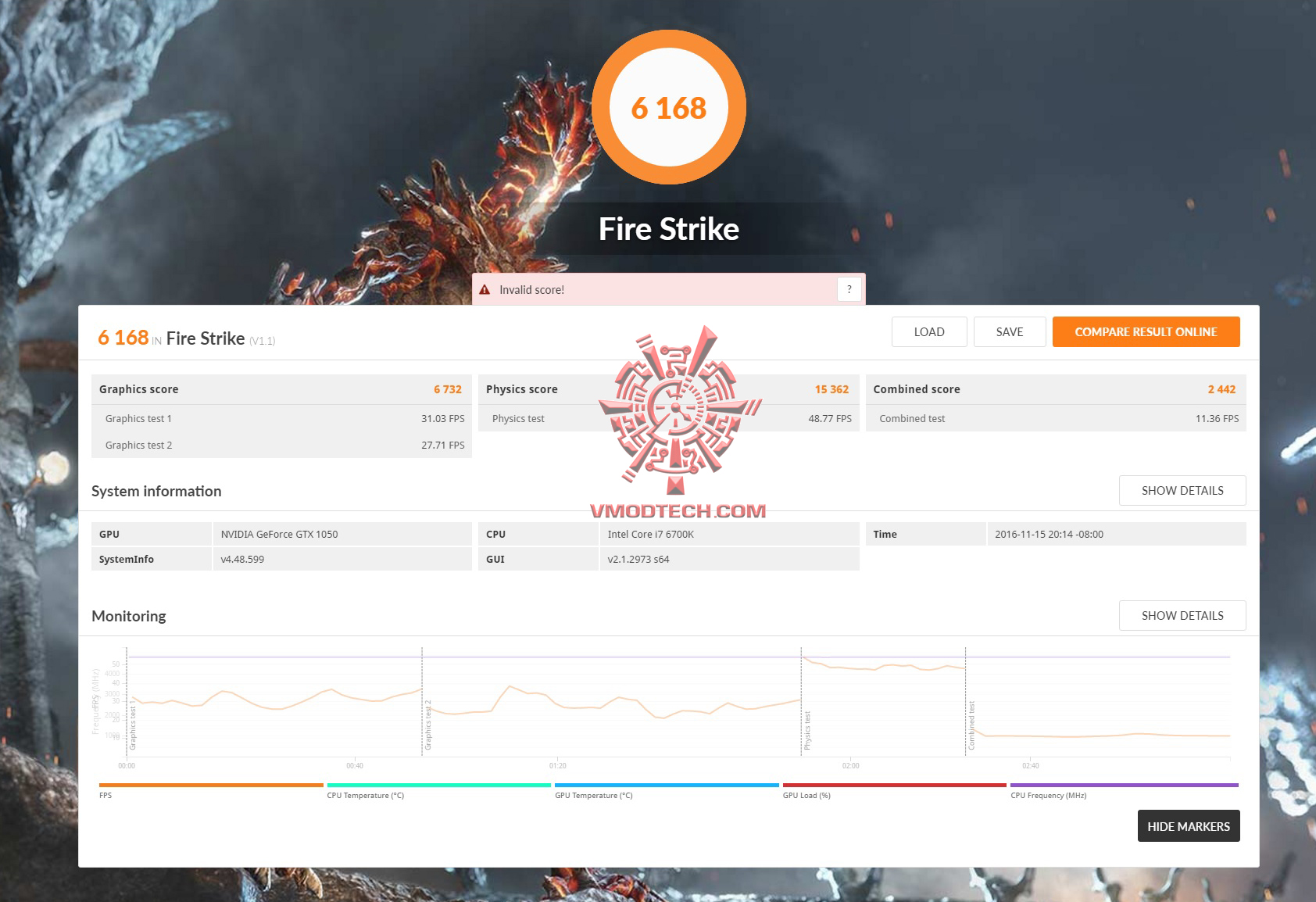
Task: Toggle the CPU Frequency legend series
Action: point(1125,789)
